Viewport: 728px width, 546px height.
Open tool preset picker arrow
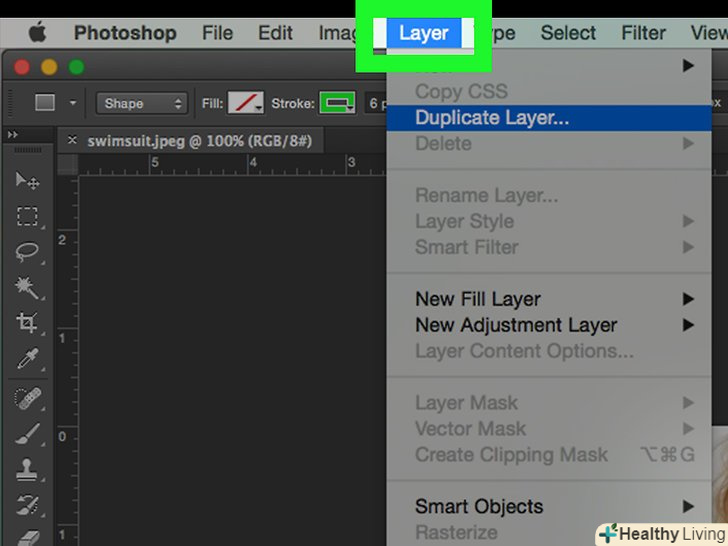(73, 103)
